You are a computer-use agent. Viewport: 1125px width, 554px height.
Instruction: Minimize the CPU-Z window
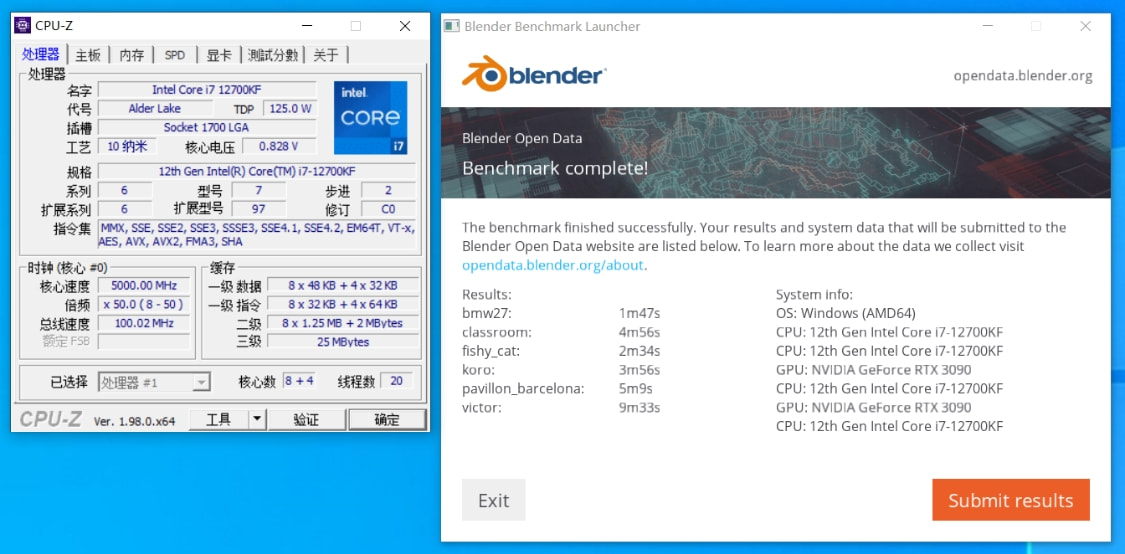(306, 27)
